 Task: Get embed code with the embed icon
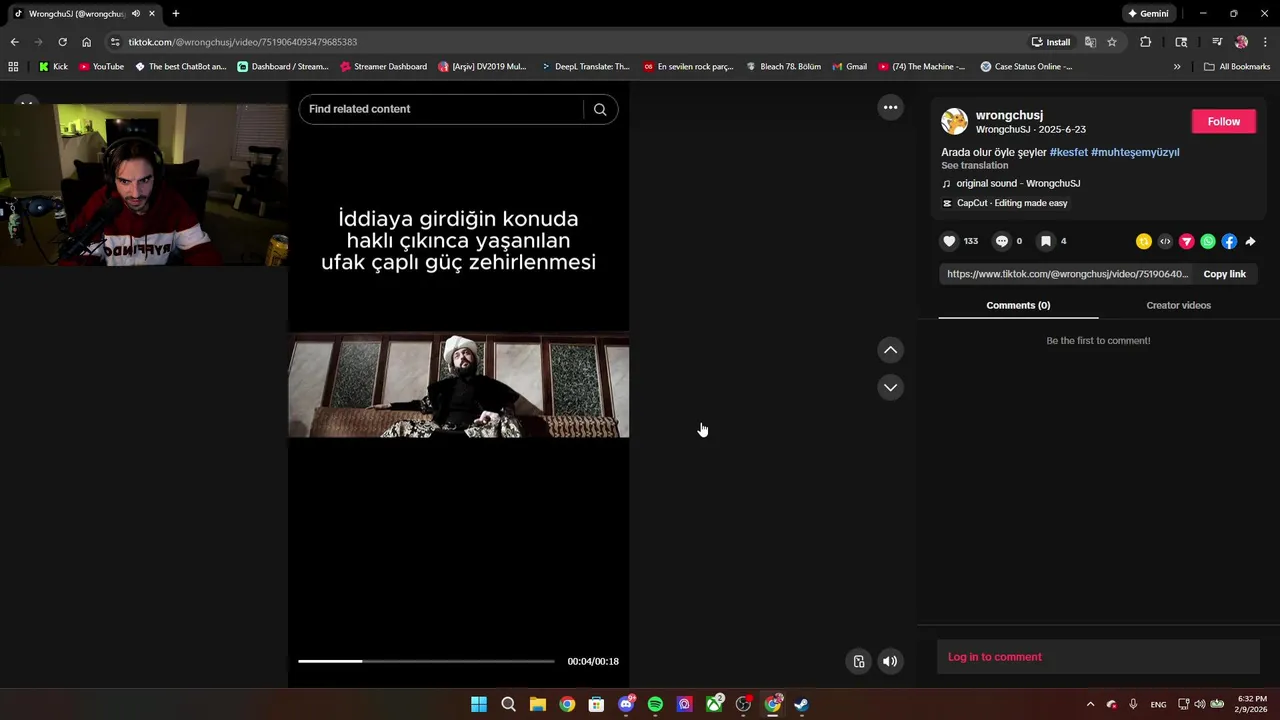[1165, 241]
